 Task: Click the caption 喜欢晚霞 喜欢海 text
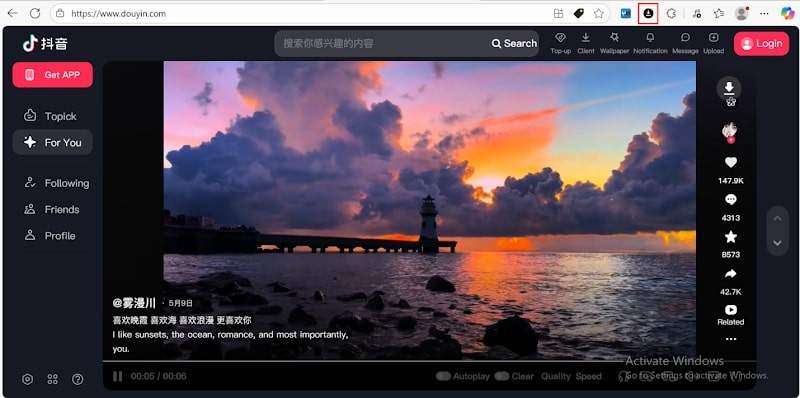coord(182,320)
